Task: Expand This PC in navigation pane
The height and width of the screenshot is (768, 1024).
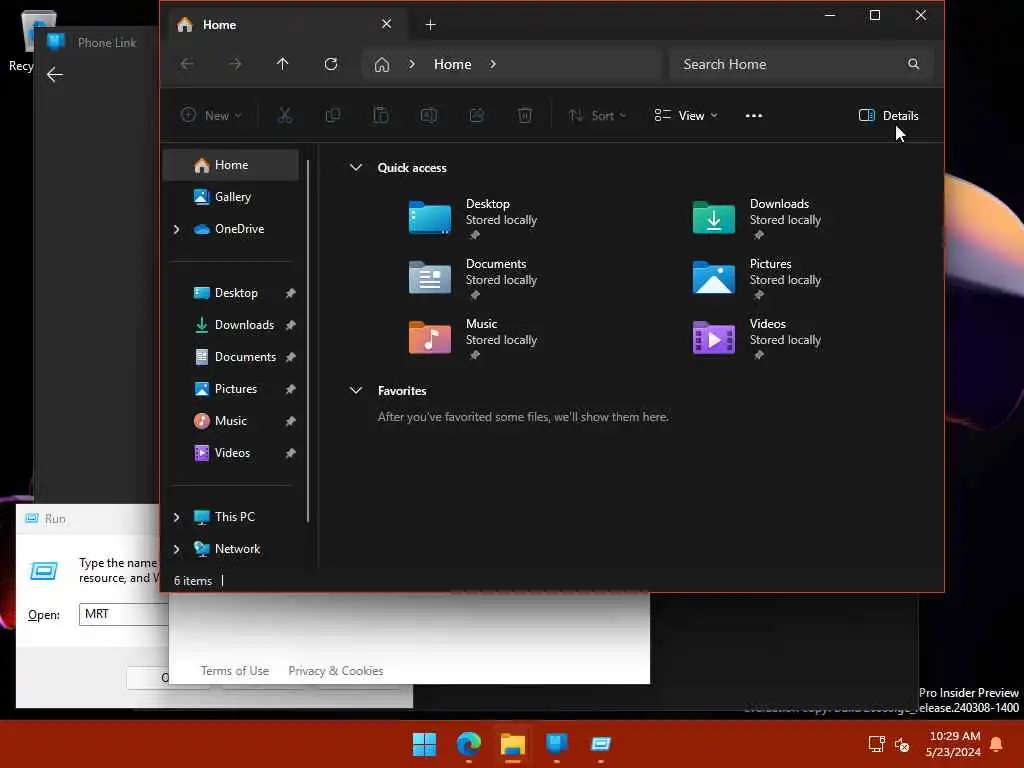Action: tap(176, 517)
